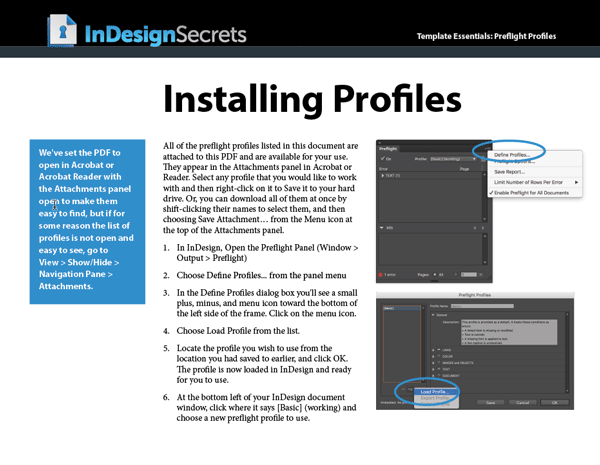
Task: Toggle the IMAGES and OBJECTS checkbox
Action: point(439,362)
